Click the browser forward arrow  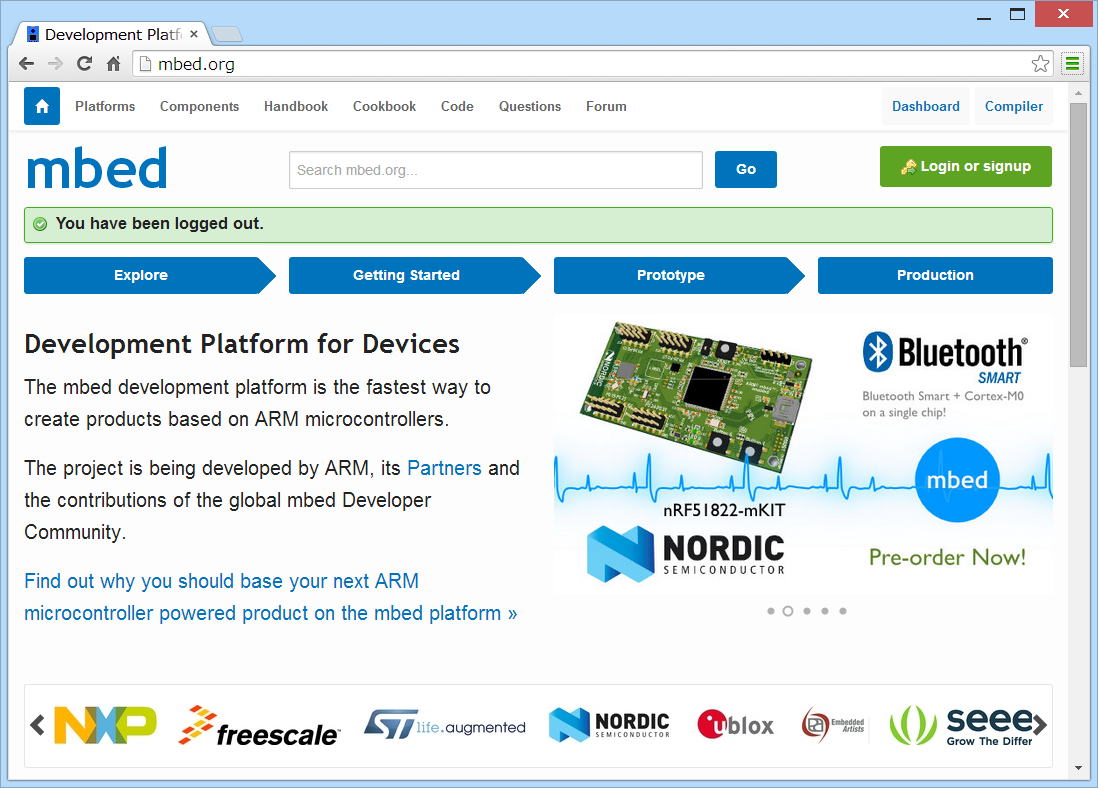[x=55, y=64]
